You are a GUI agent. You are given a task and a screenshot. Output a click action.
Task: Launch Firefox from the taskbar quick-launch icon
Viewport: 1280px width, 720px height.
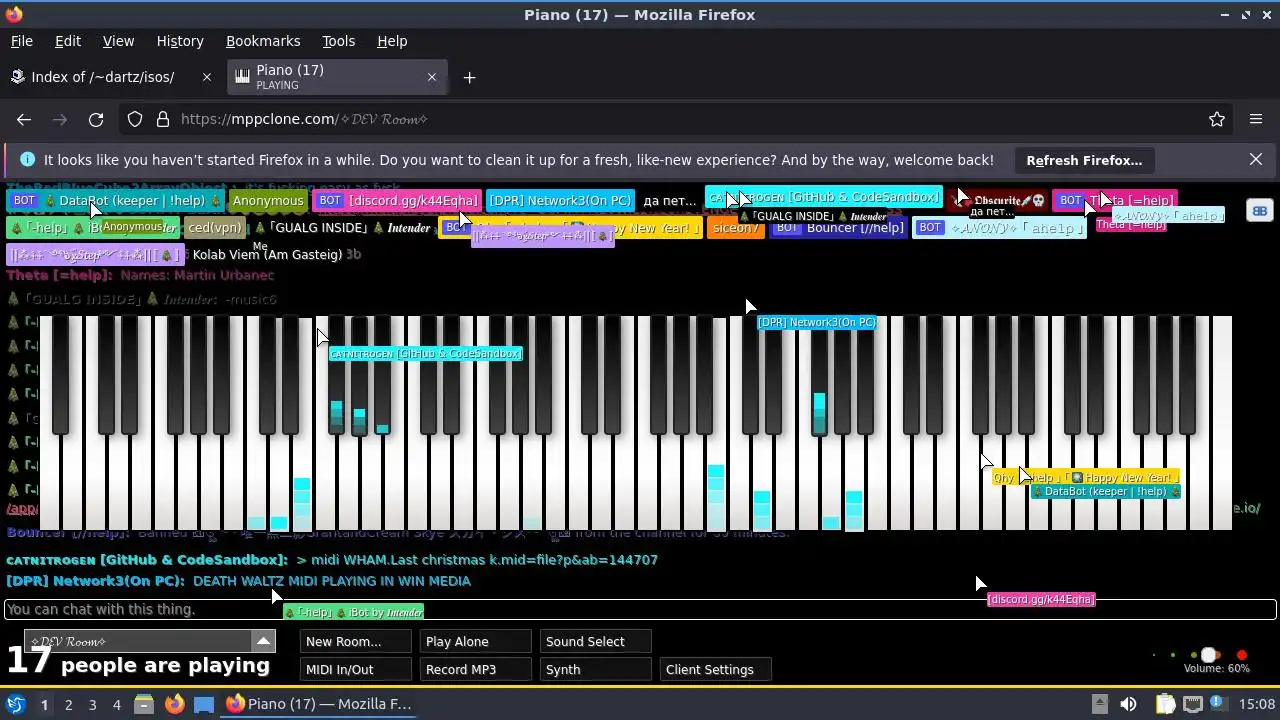tap(174, 704)
